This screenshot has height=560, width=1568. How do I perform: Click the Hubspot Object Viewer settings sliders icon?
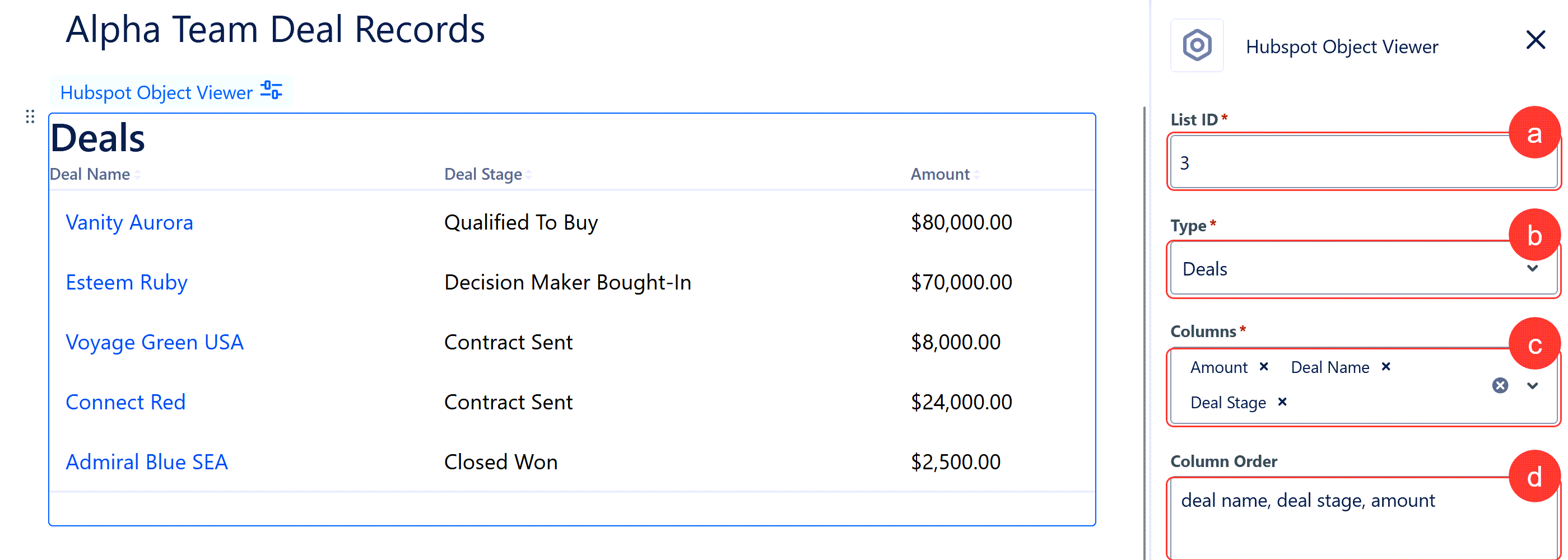(x=271, y=91)
